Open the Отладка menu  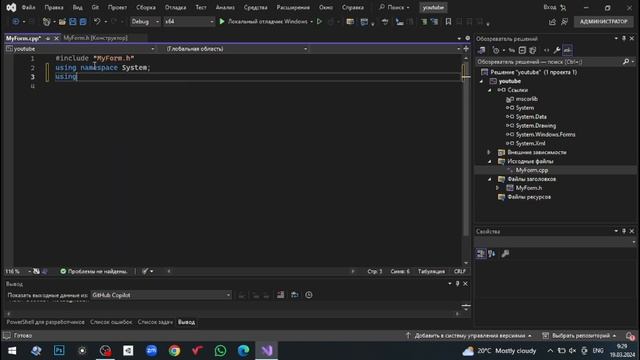(176, 7)
